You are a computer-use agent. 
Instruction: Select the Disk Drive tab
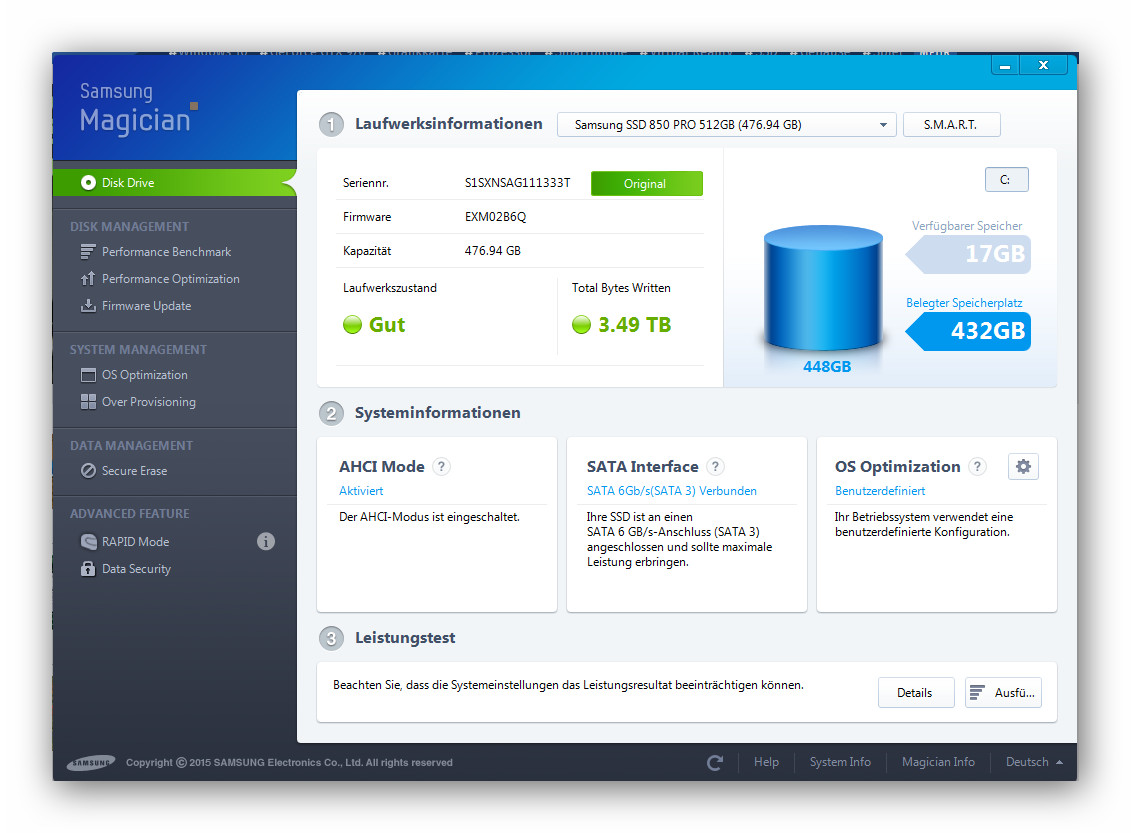pos(175,182)
